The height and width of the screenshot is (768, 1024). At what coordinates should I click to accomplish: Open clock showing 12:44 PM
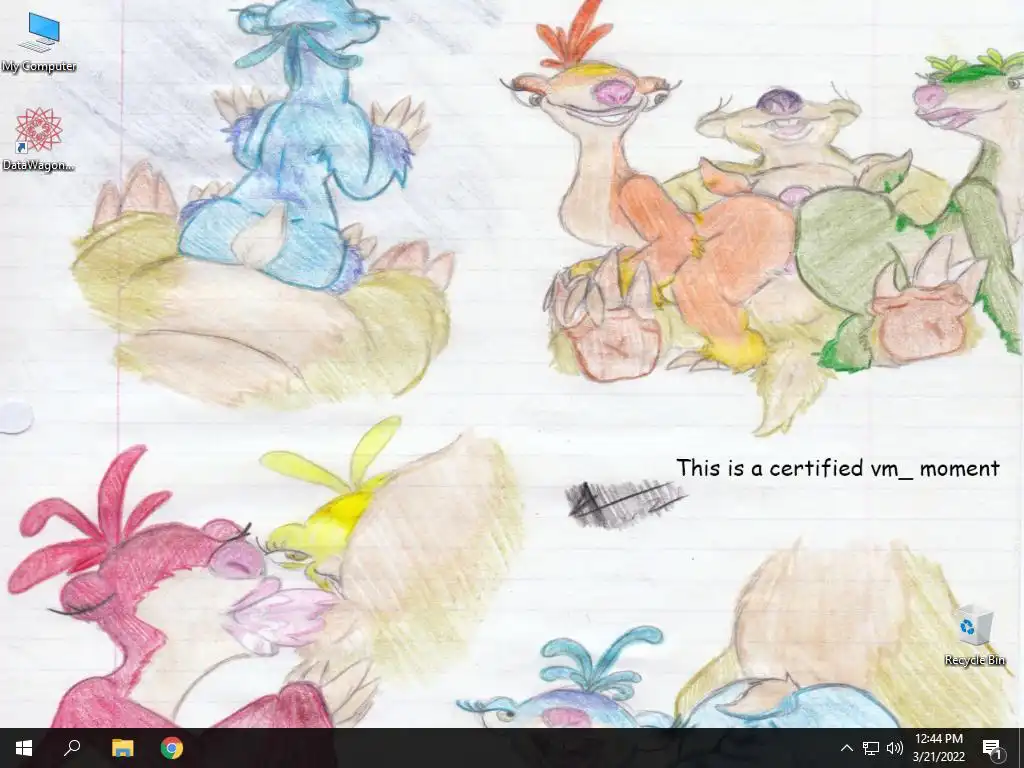(x=938, y=748)
